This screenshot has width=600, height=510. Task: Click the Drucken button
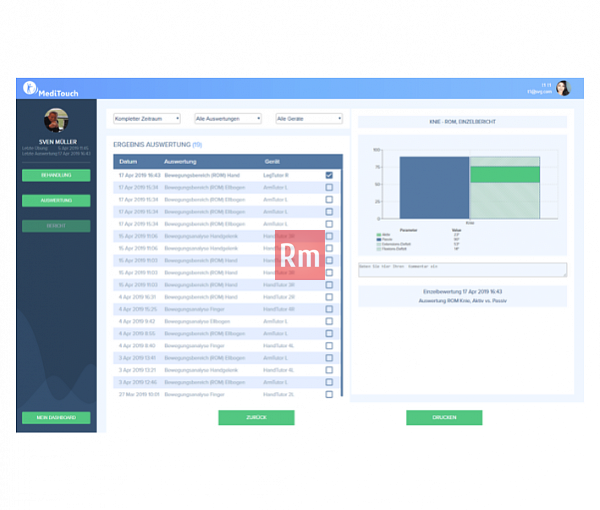coord(444,417)
